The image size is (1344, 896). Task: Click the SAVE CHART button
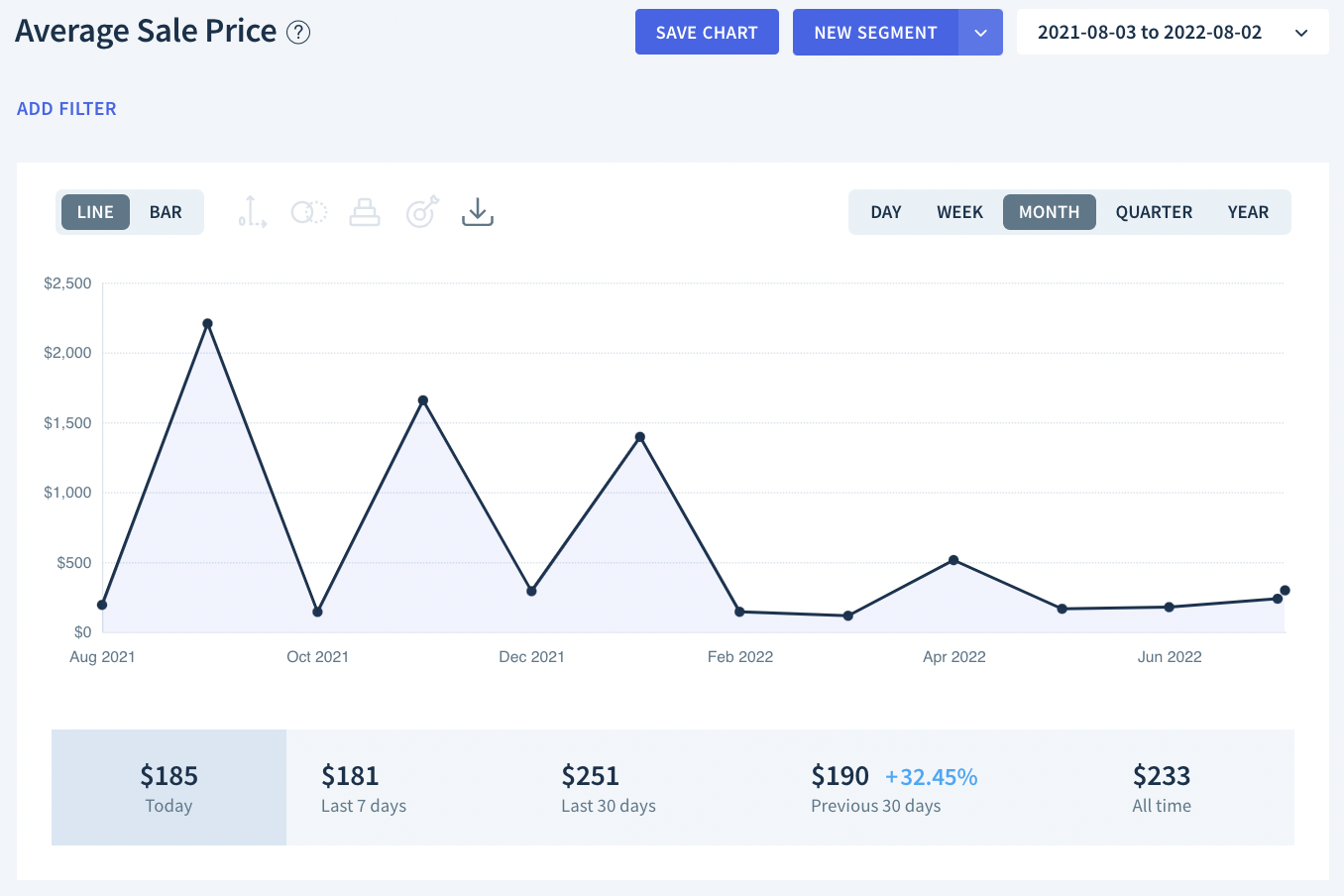coord(707,33)
